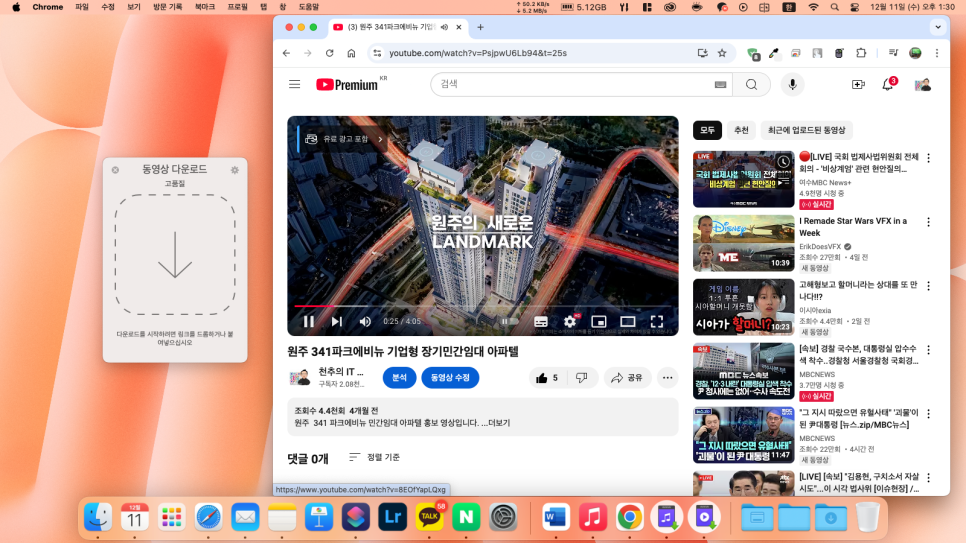Open video player settings gear
Image resolution: width=966 pixels, height=543 pixels.
[x=570, y=321]
